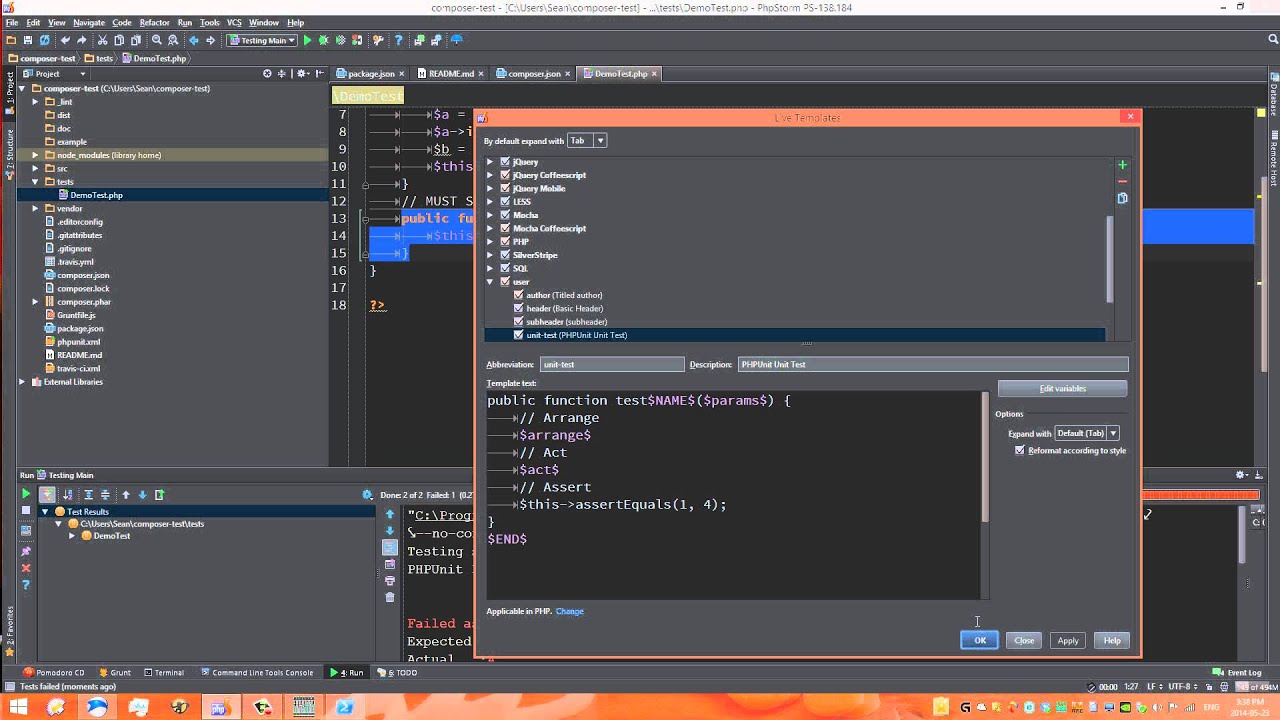Uncheck the SQL template group

(x=505, y=268)
